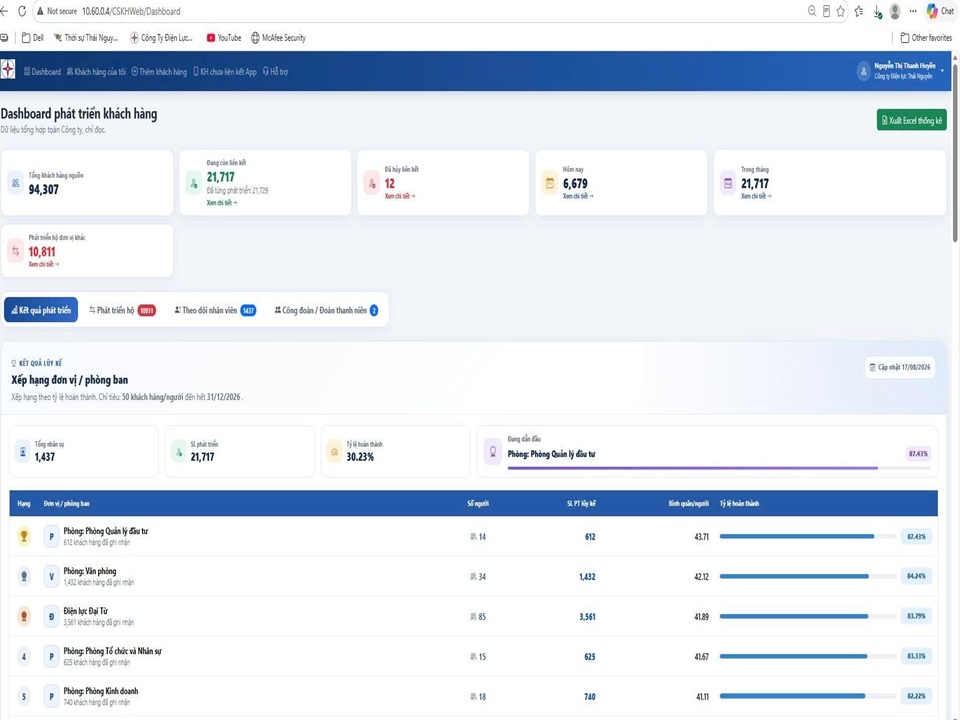The image size is (960, 720).
Task: Click the silver medal for Phòng Văn phòng
Action: tap(24, 576)
